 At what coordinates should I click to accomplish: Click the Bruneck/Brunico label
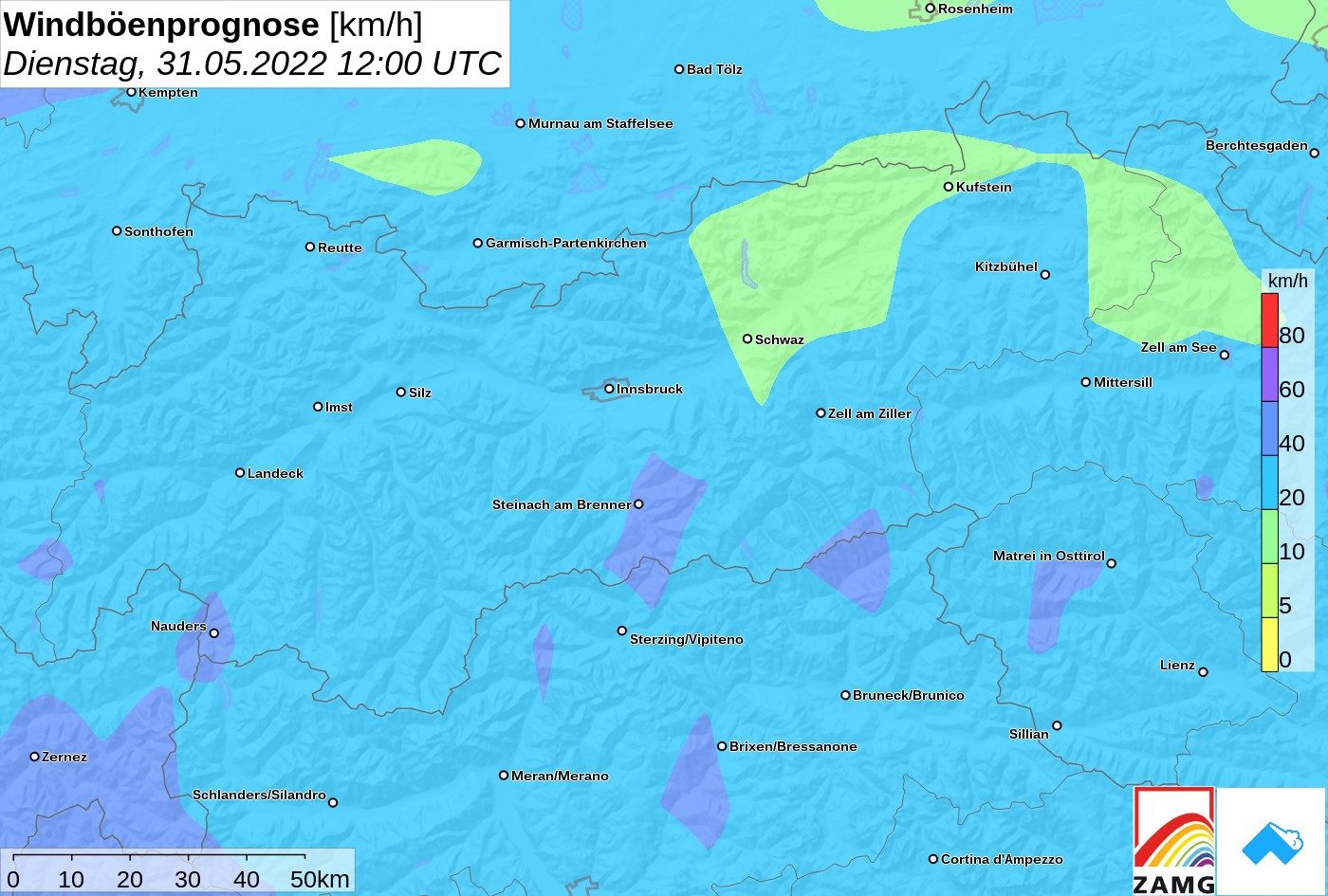coord(909,695)
